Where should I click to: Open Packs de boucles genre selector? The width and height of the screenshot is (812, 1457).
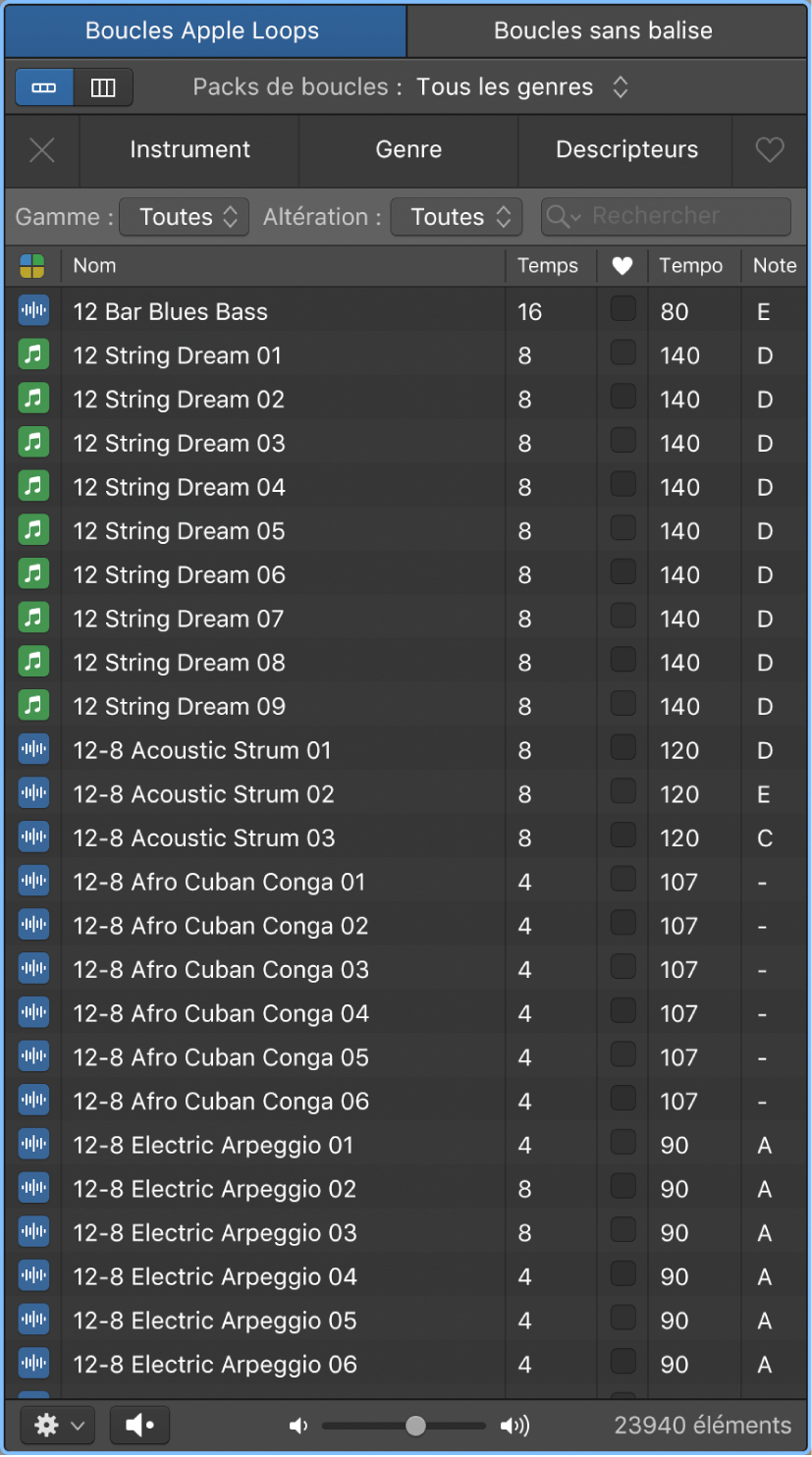click(x=522, y=87)
